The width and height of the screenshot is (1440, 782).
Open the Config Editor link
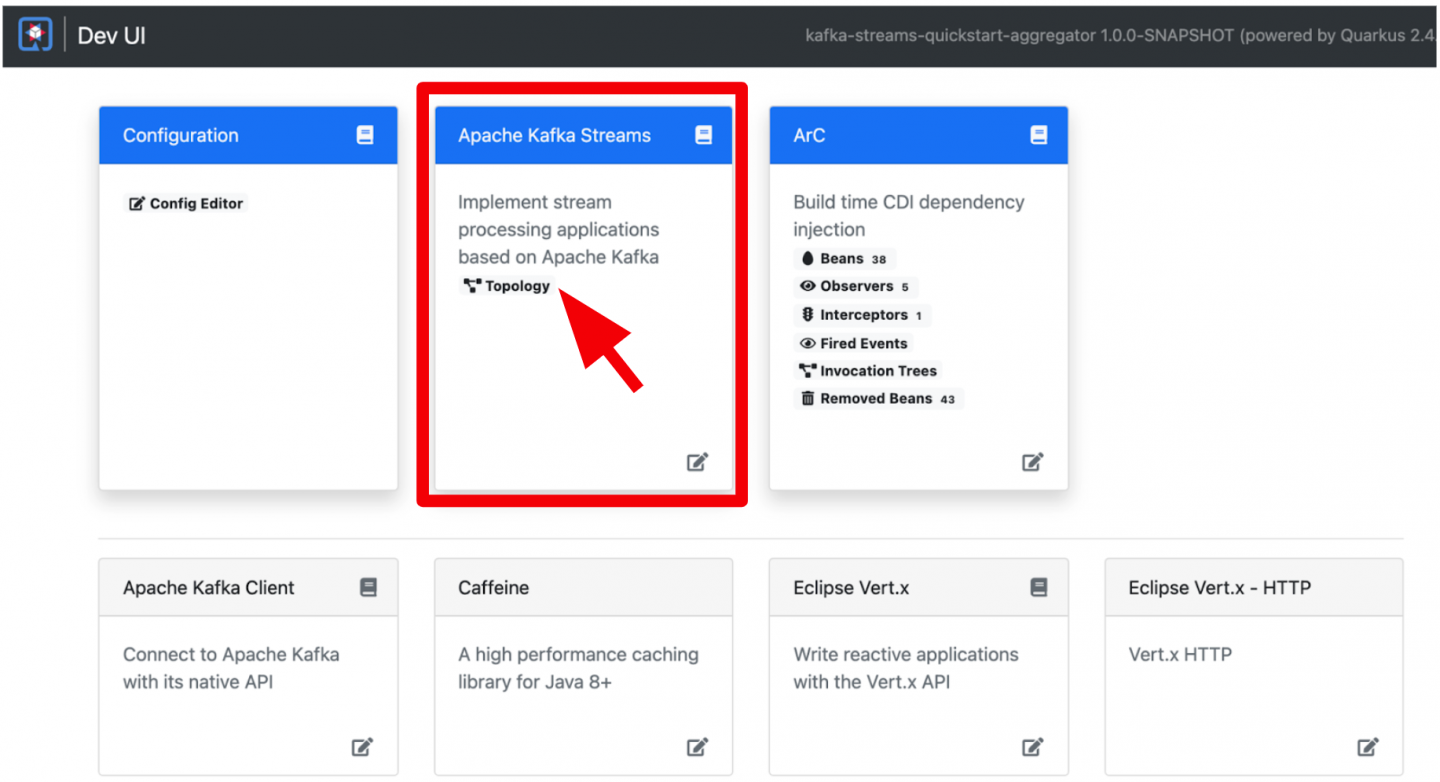185,203
